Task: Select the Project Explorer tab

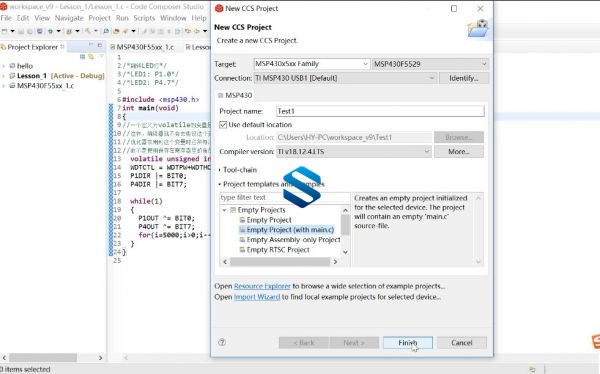Action: [33, 47]
